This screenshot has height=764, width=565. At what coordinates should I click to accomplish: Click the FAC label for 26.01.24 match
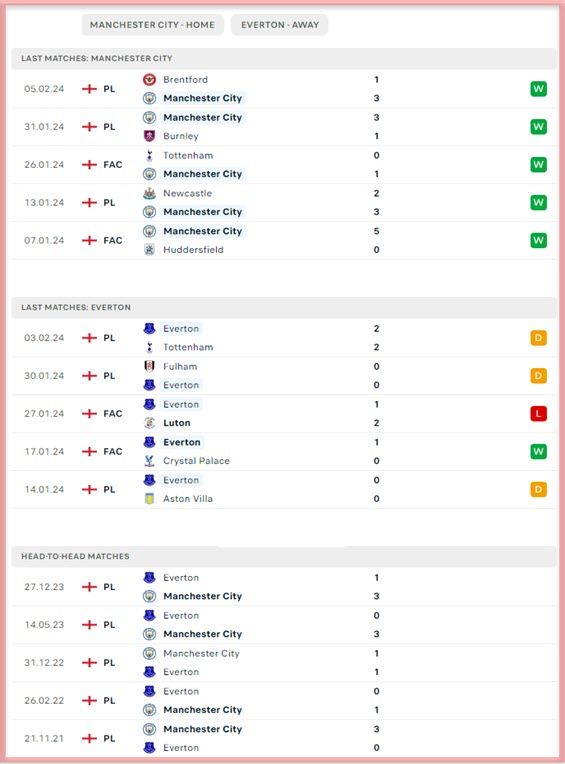click(x=113, y=165)
